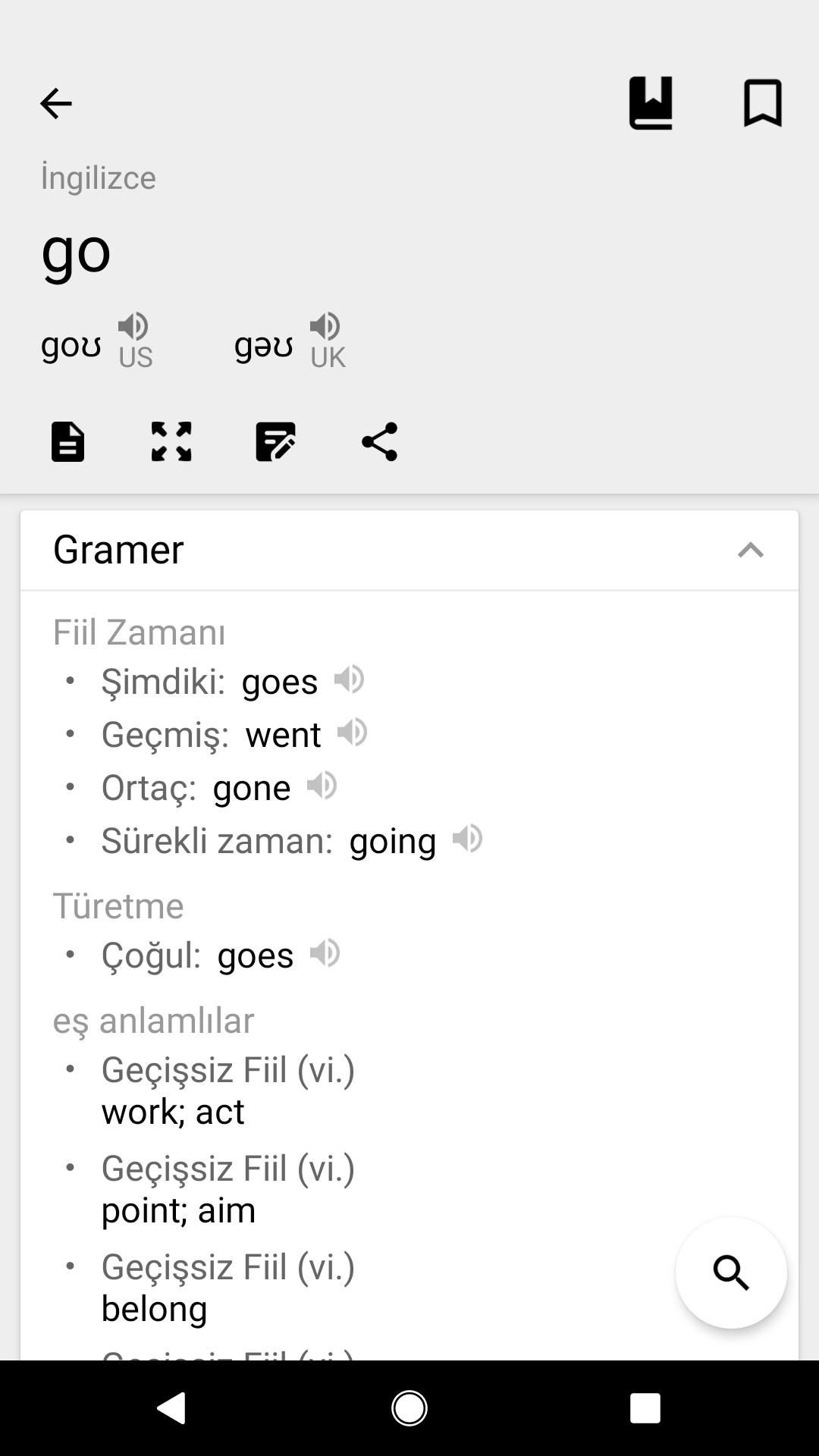The width and height of the screenshot is (819, 1456).
Task: Play audio for 'gone'
Action: (x=322, y=786)
